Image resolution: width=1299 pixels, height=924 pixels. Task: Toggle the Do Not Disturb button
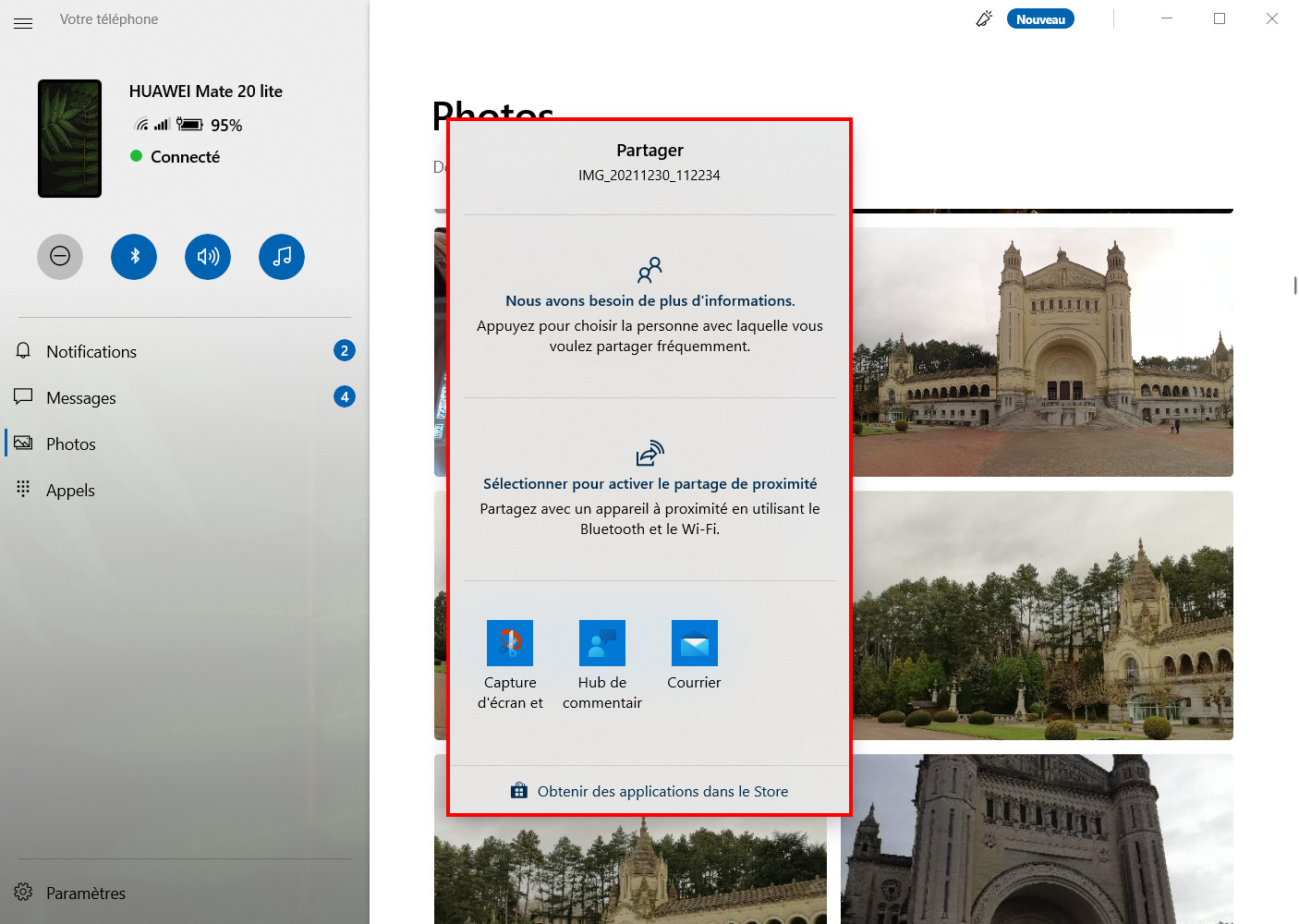tap(60, 257)
